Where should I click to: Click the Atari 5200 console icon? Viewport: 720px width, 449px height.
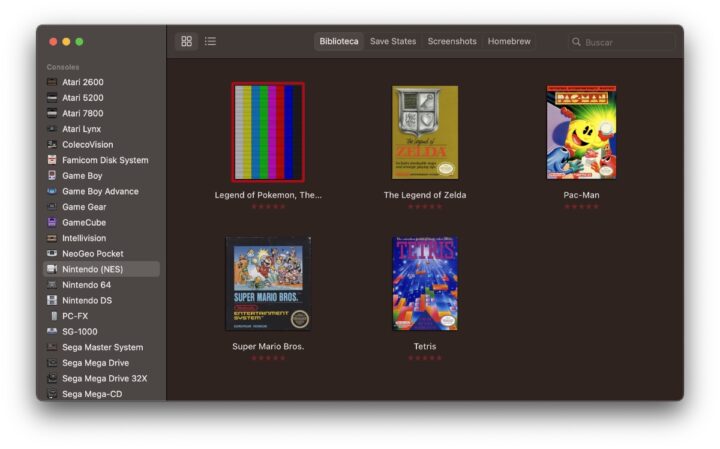52,98
